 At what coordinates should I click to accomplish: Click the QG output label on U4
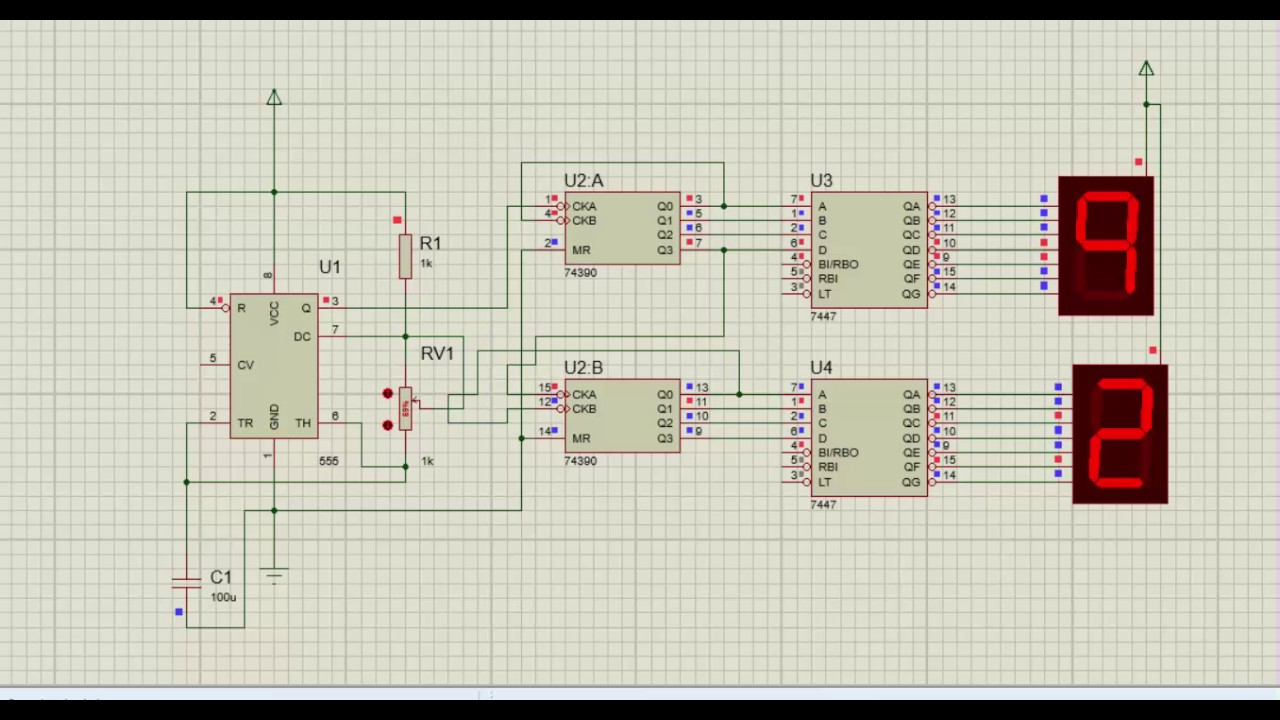[911, 482]
